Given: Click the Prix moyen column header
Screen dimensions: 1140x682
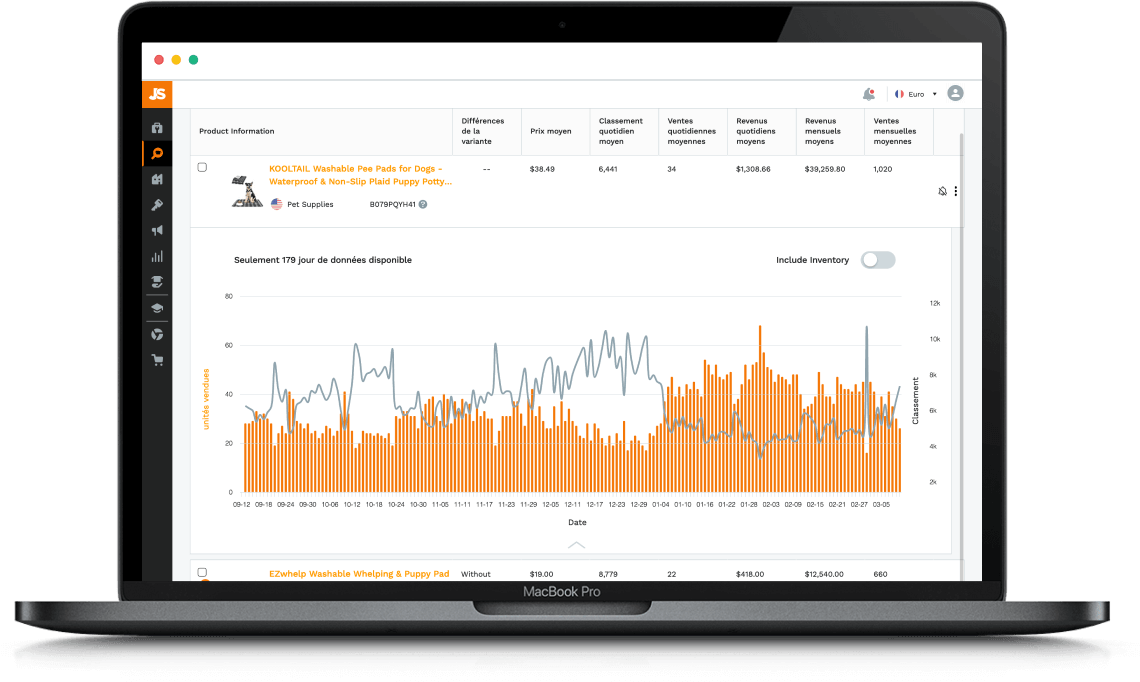Looking at the screenshot, I should (x=550, y=132).
